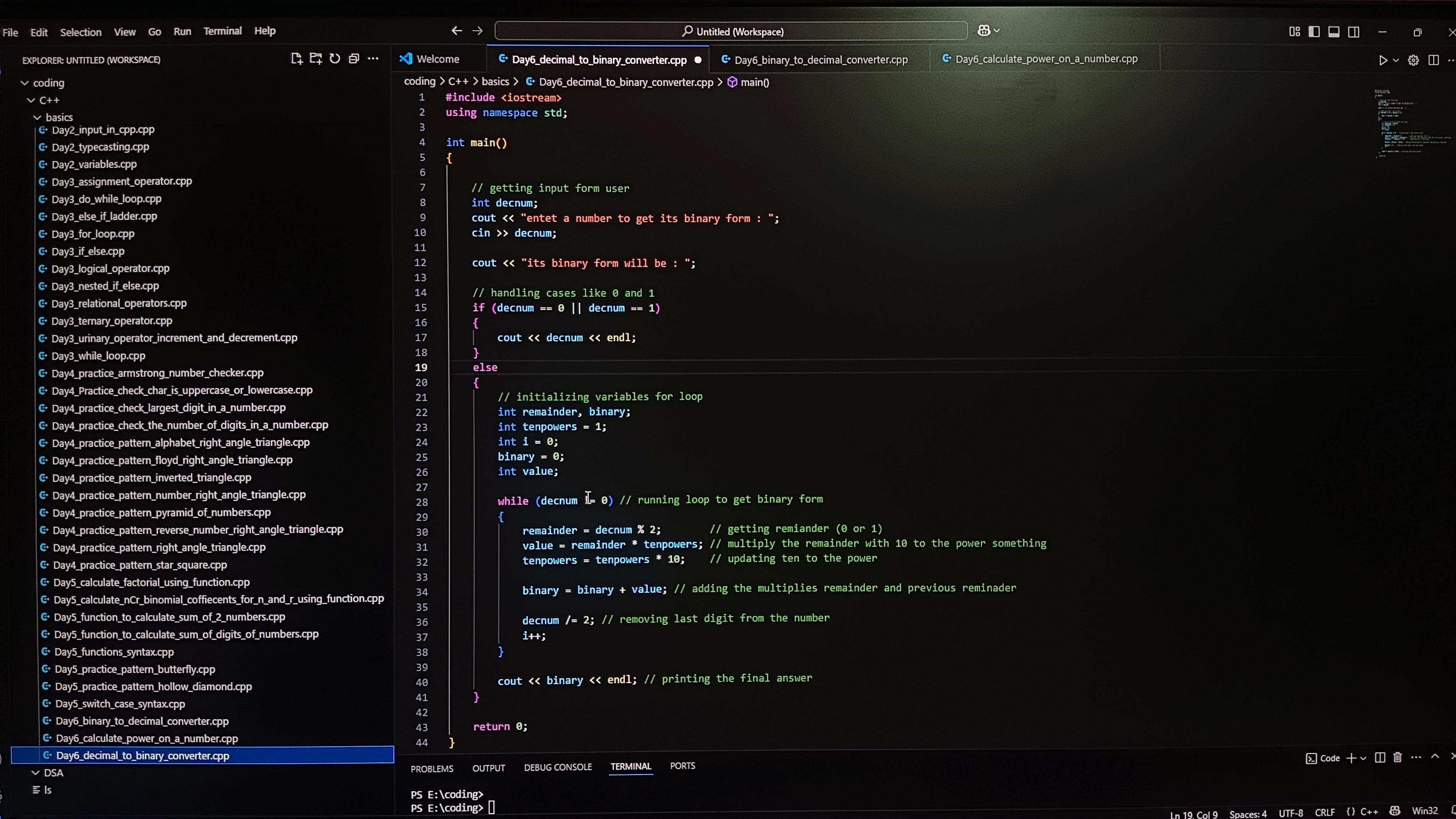Open the Copilot chat icon in title bar
This screenshot has height=819, width=1456.
tap(984, 31)
